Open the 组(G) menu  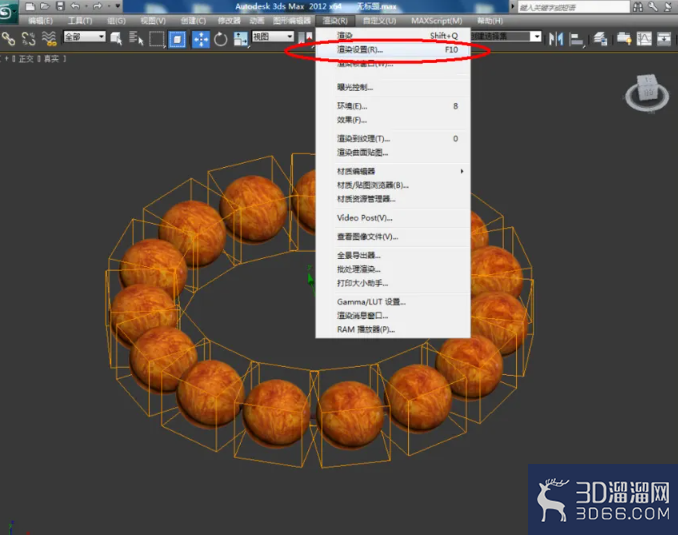coord(116,21)
